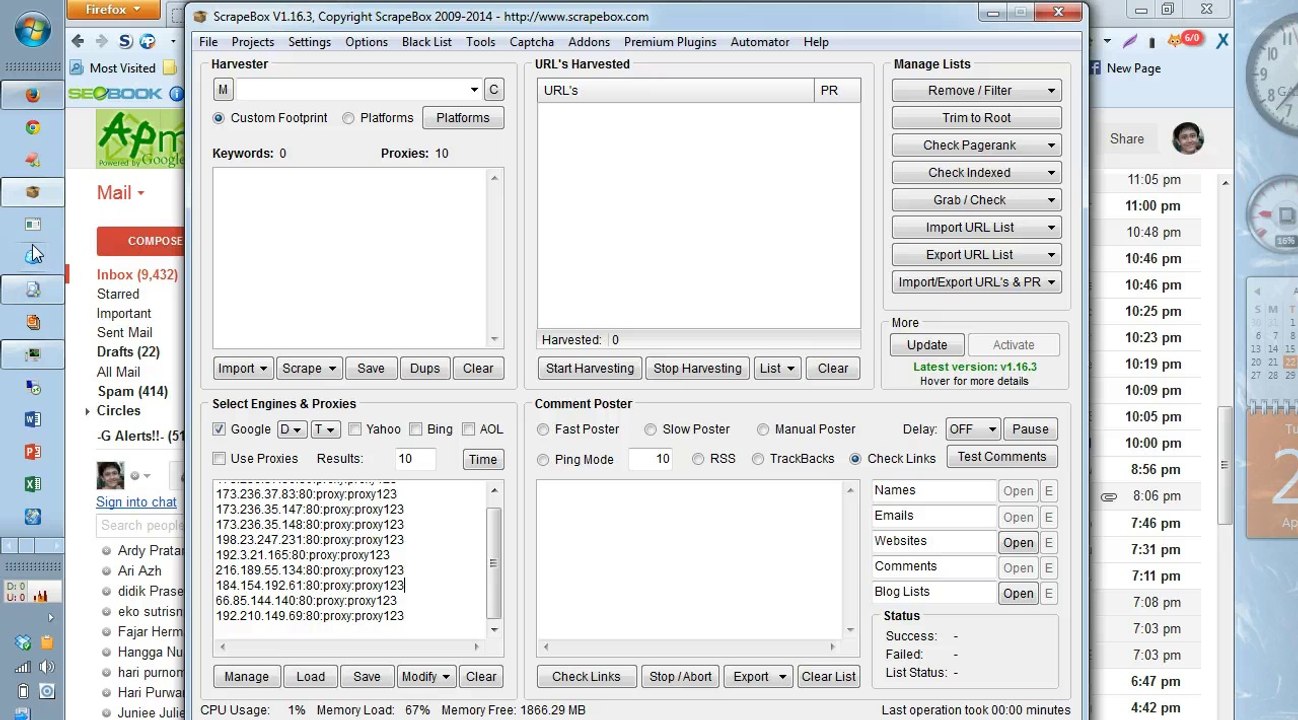Click the E button next to Emails
Image resolution: width=1298 pixels, height=720 pixels.
1048,517
